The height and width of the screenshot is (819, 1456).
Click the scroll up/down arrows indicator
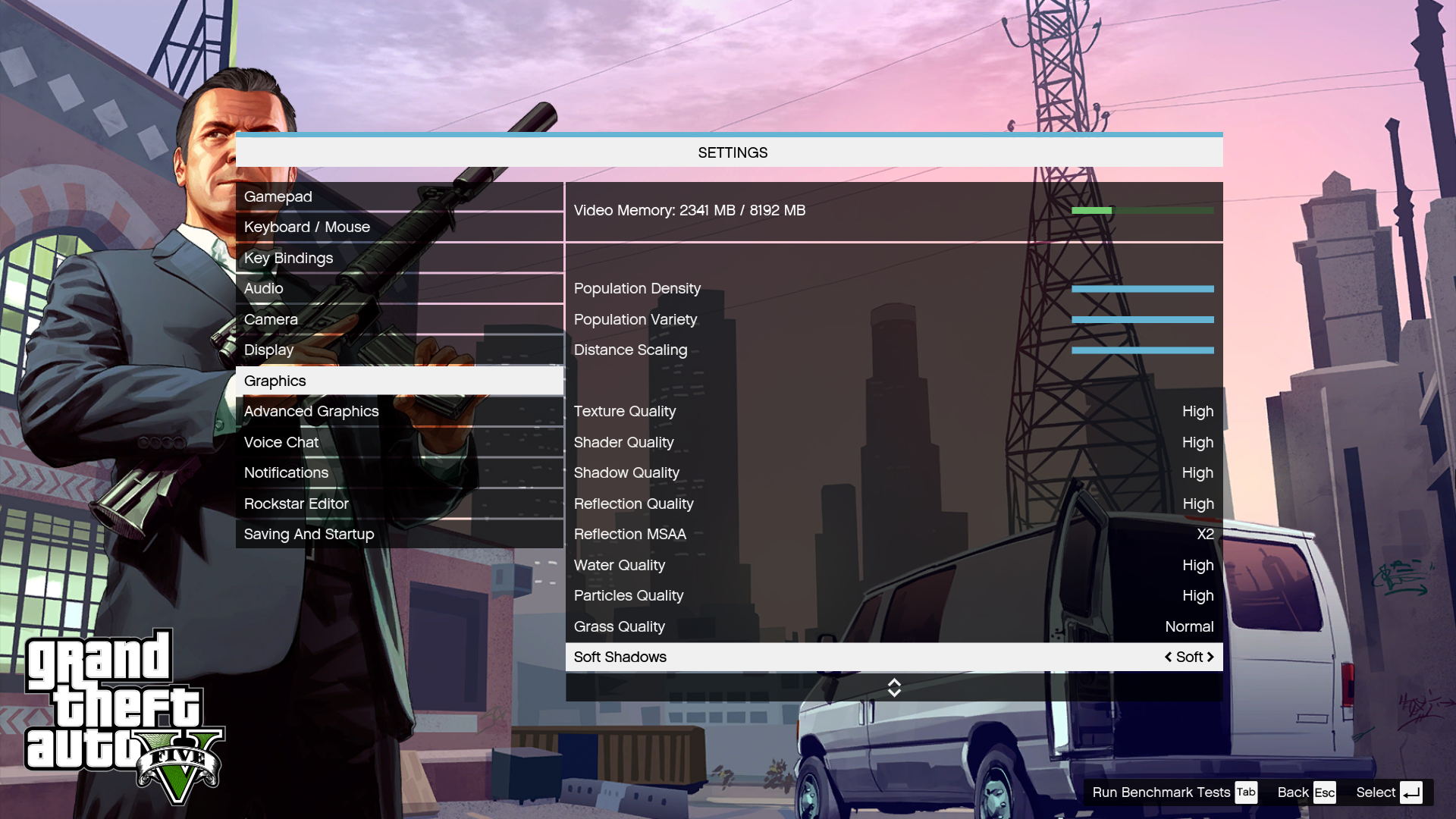(x=894, y=687)
